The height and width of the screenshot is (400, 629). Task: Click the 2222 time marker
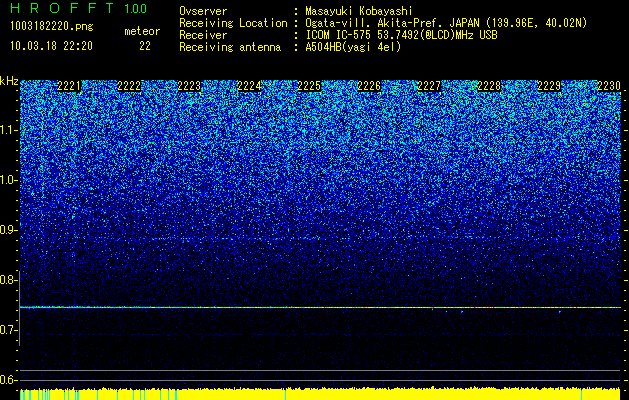coord(129,86)
